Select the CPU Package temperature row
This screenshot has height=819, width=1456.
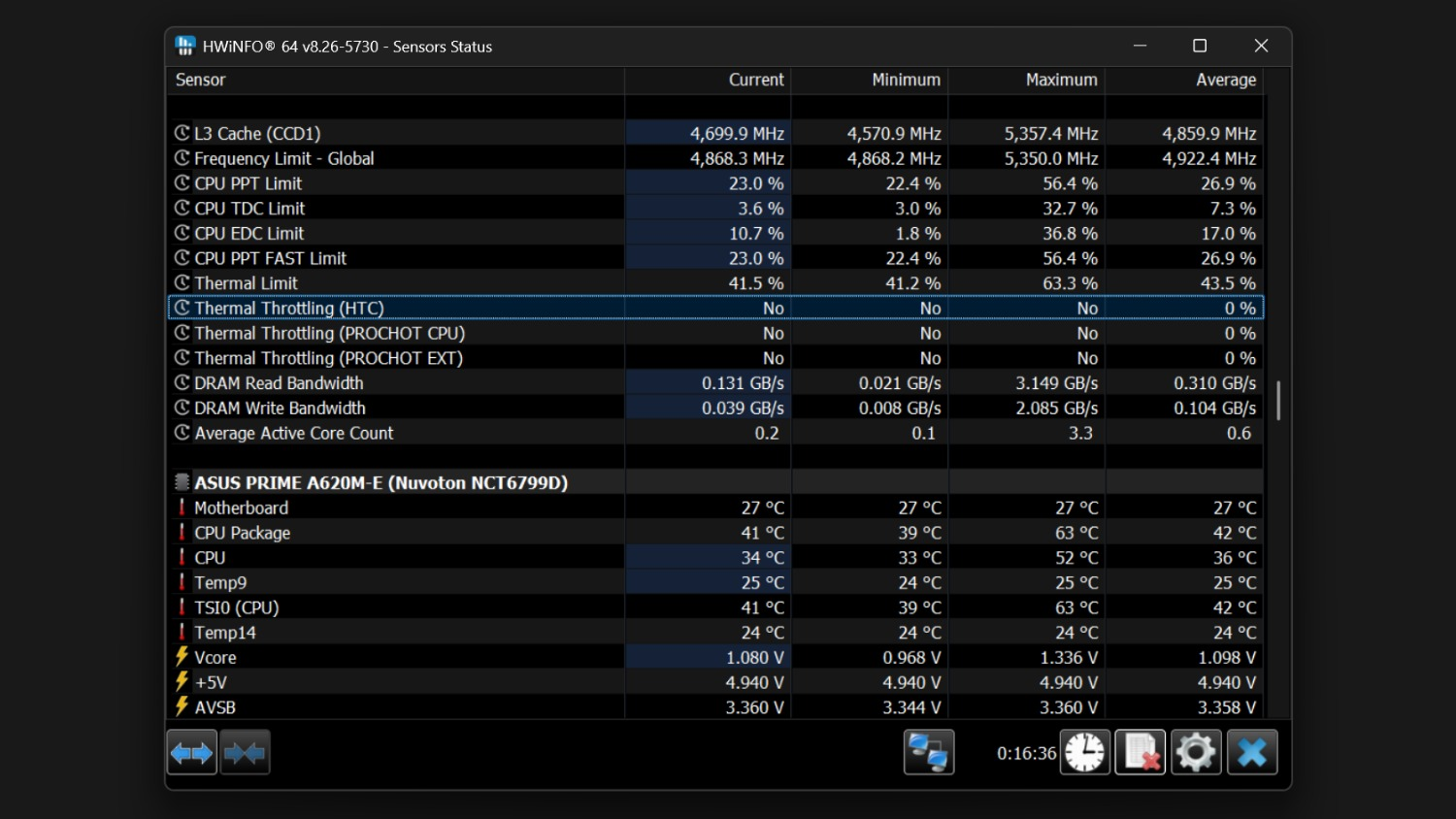click(715, 533)
